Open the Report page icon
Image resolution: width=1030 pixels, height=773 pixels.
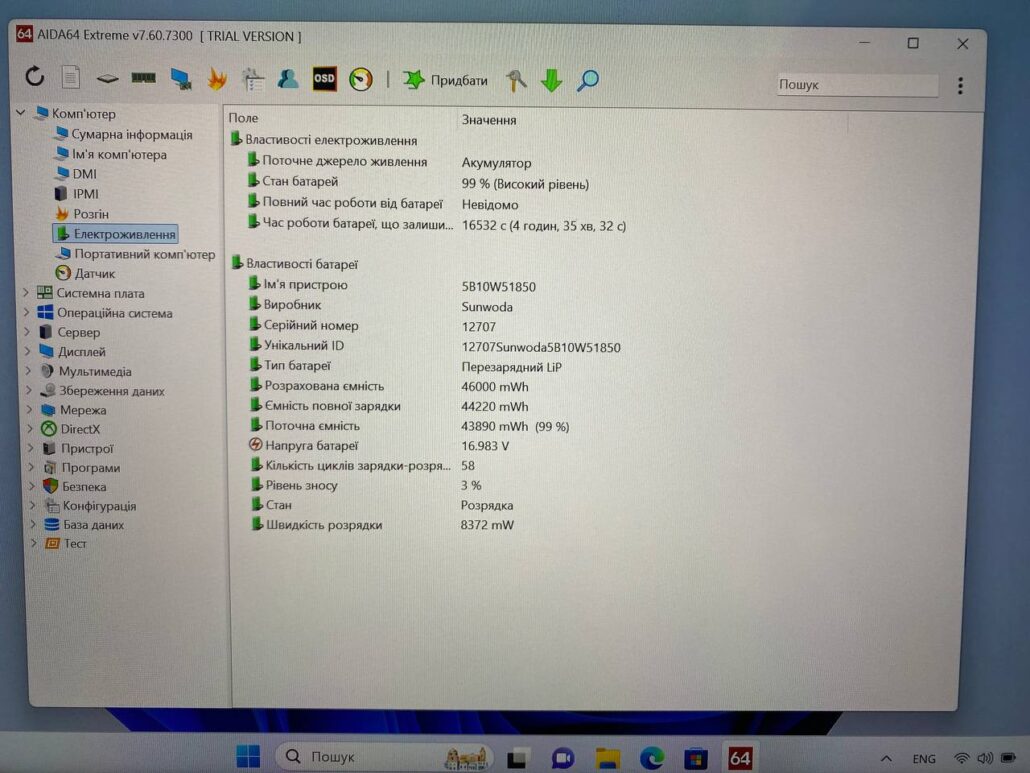coord(70,77)
